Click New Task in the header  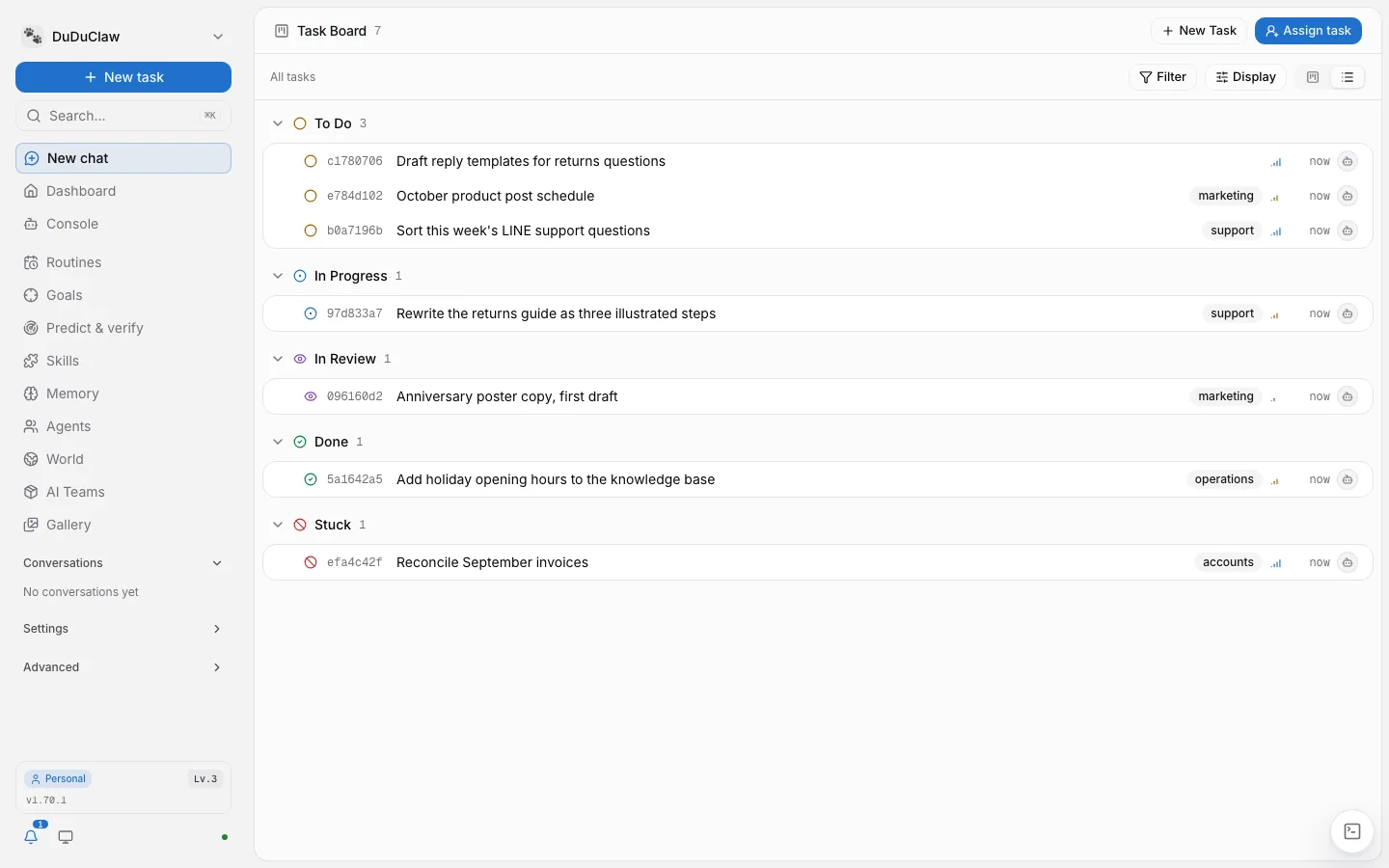coord(1199,31)
